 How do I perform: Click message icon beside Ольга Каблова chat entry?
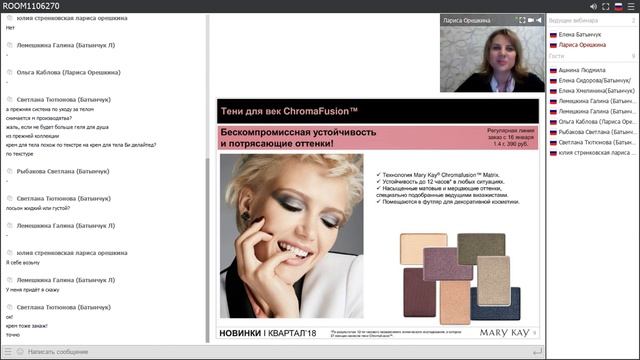pos(10,72)
